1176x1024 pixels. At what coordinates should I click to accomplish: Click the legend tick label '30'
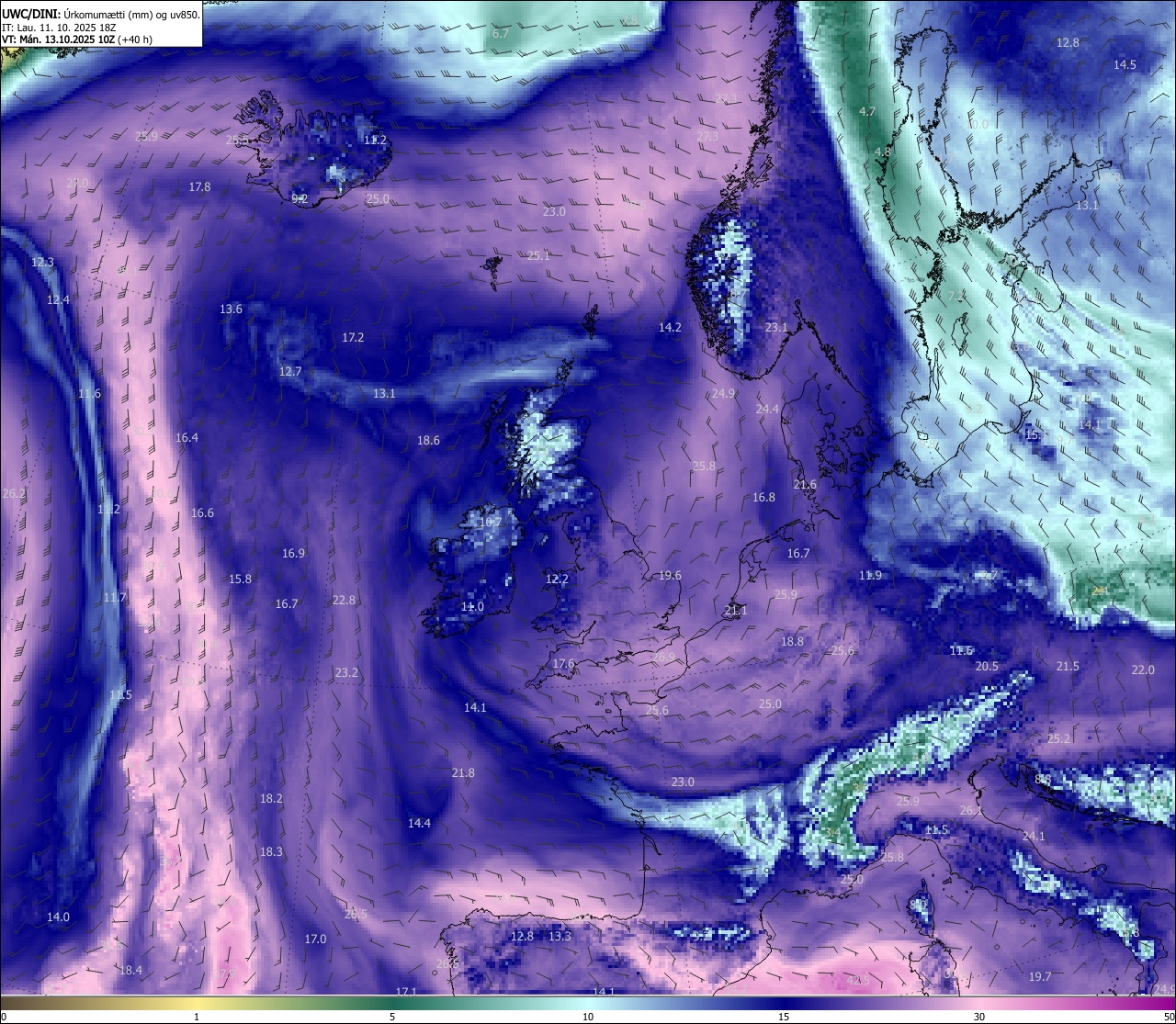[x=979, y=1017]
